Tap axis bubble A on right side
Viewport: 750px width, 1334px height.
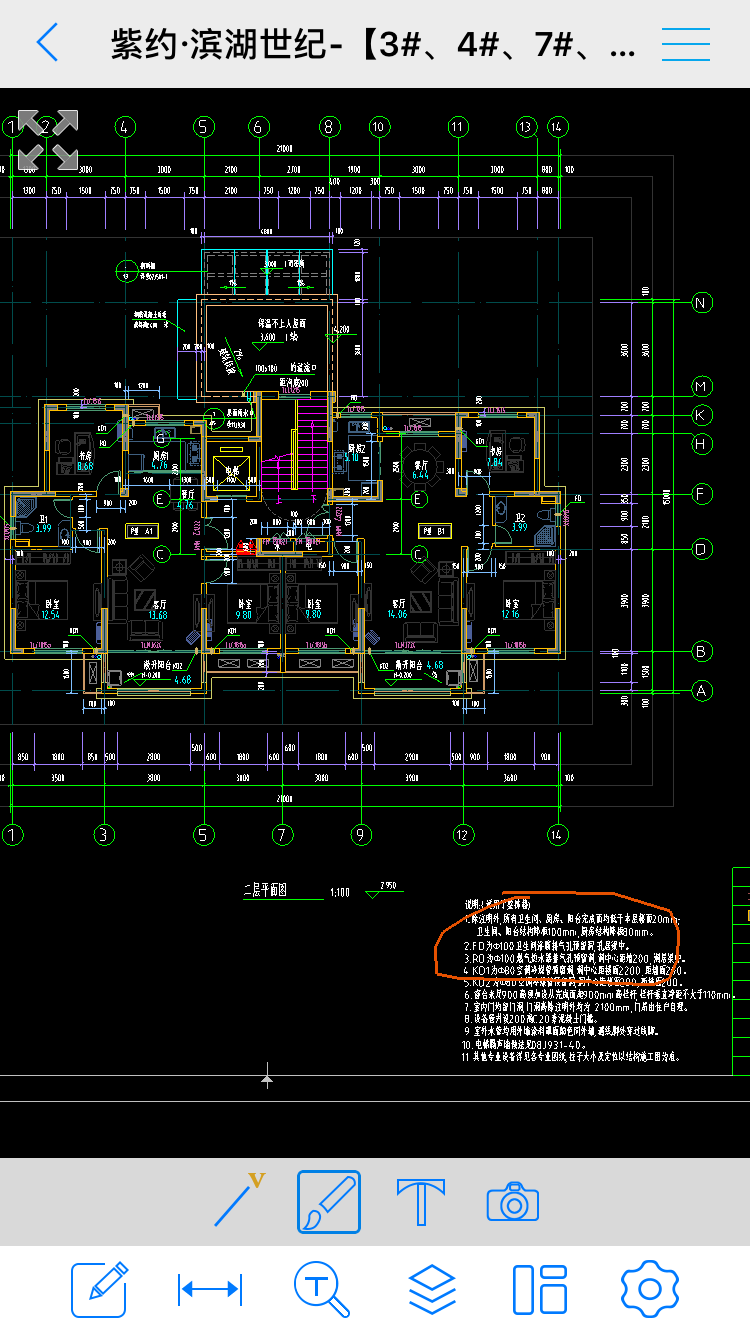701,690
